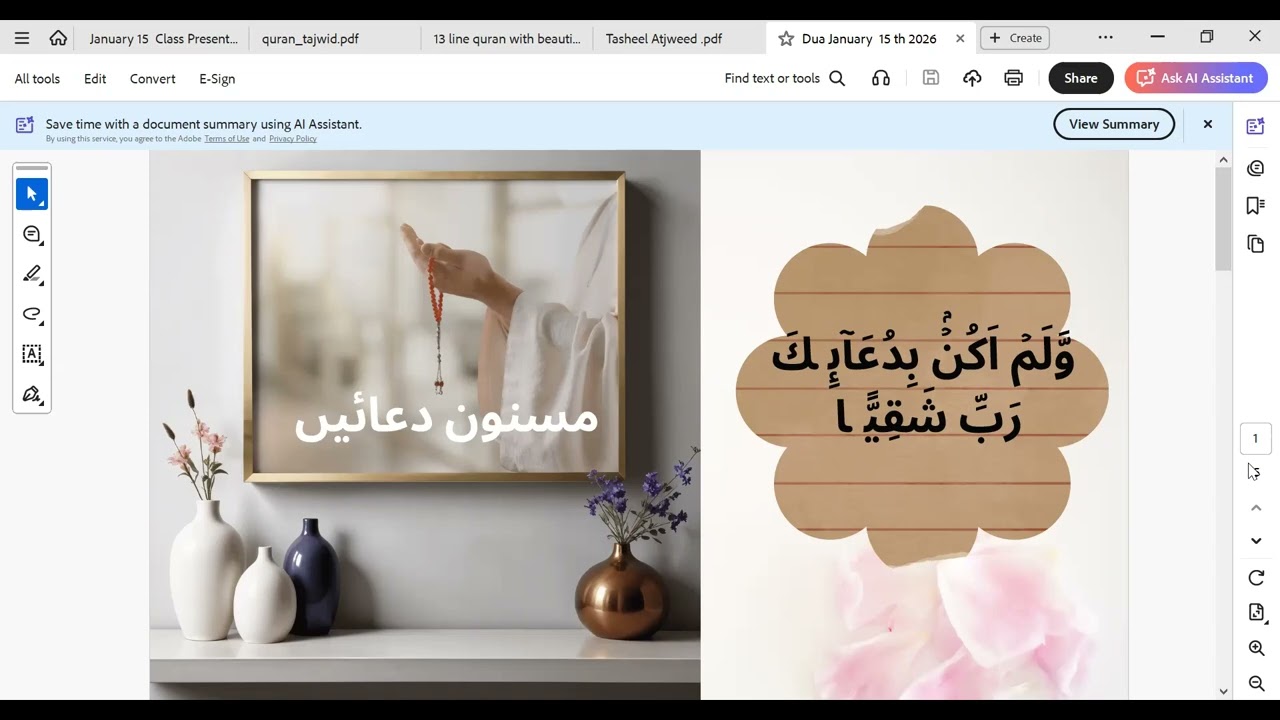Click the Ask AI Assistant button
Viewport: 1280px width, 720px height.
point(1196,78)
